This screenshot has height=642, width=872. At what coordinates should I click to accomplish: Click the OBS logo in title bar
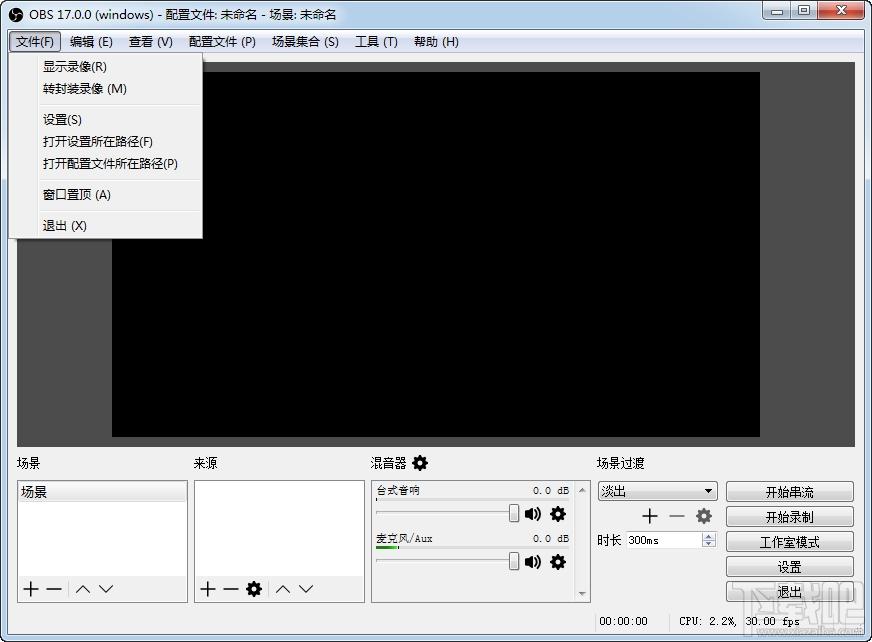pyautogui.click(x=16, y=14)
